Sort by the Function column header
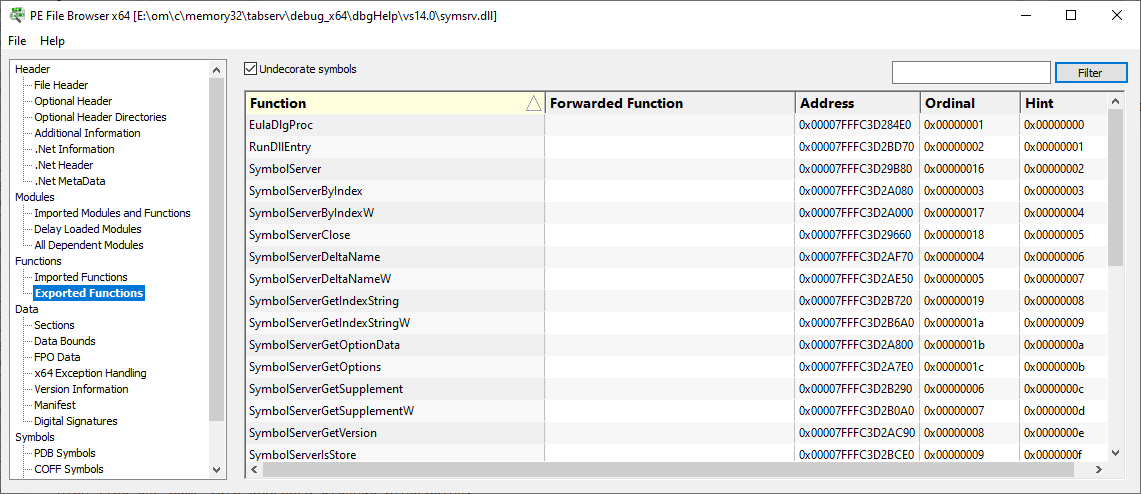The width and height of the screenshot is (1141, 494). pyautogui.click(x=395, y=103)
